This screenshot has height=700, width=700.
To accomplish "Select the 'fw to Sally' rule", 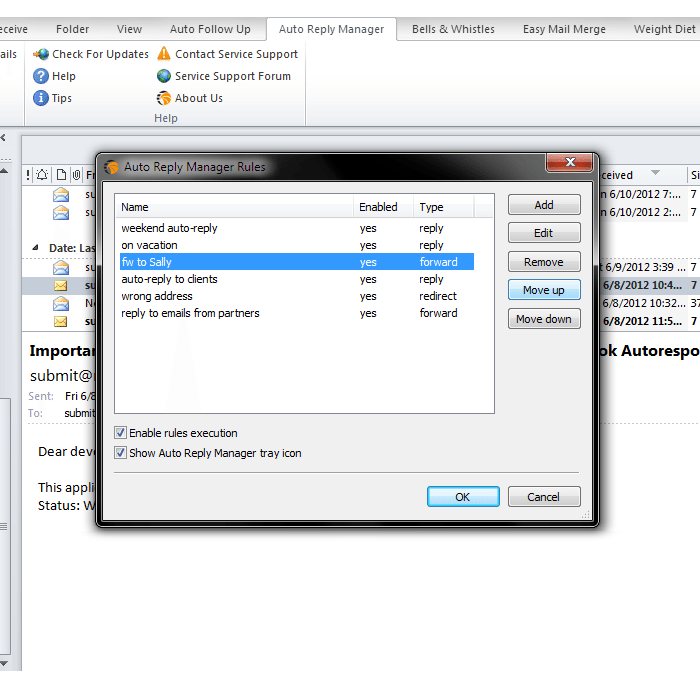I will tap(297, 262).
